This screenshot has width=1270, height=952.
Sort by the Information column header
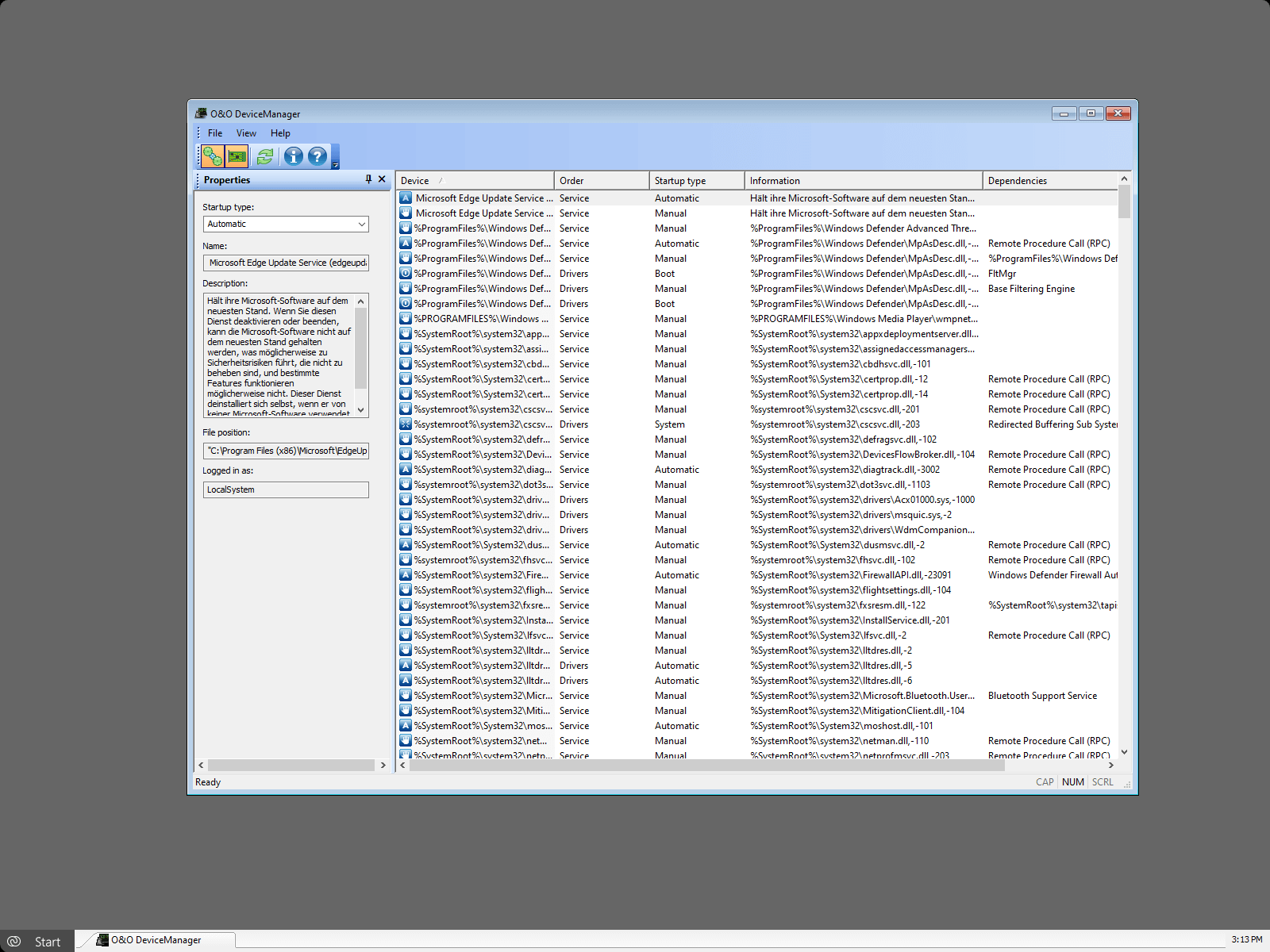click(x=864, y=181)
